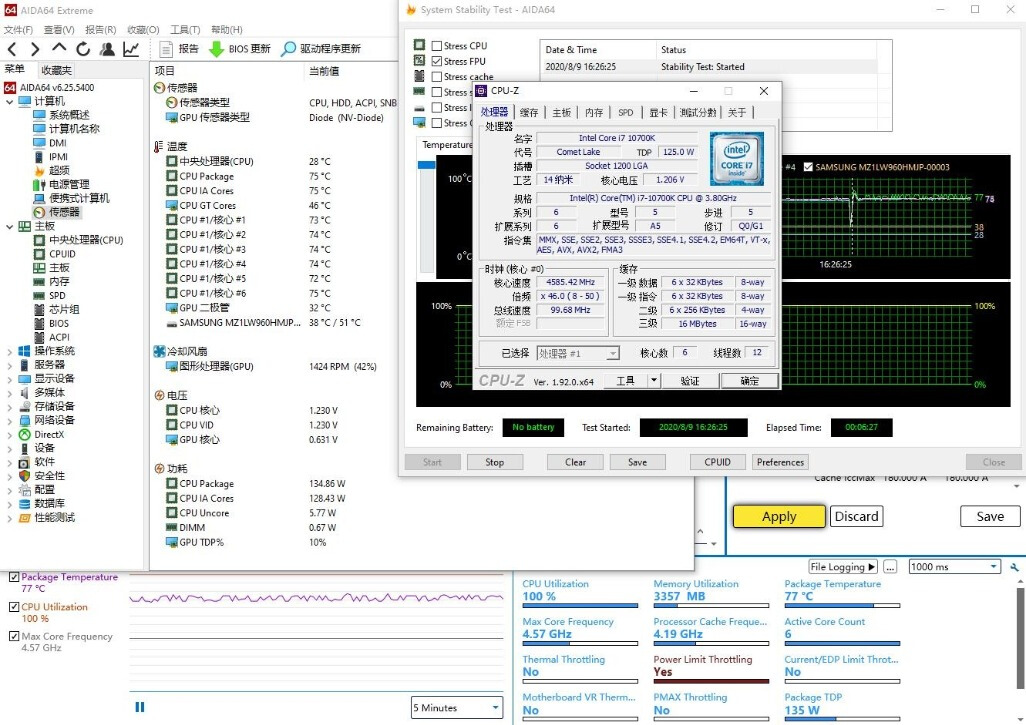Click the BIOS update green arrow icon
The height and width of the screenshot is (725, 1026).
point(216,49)
